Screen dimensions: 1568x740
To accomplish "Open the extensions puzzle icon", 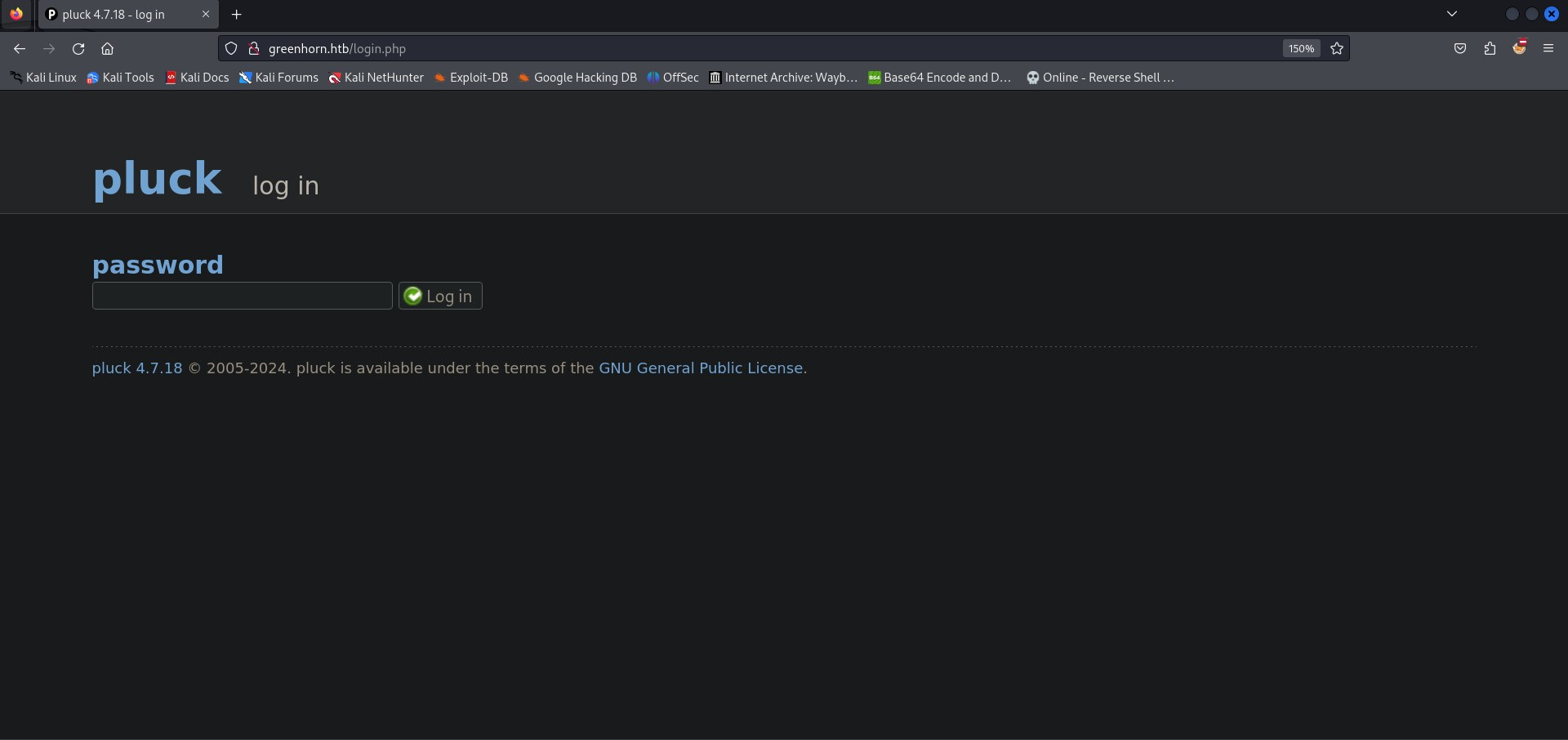I will (x=1490, y=49).
